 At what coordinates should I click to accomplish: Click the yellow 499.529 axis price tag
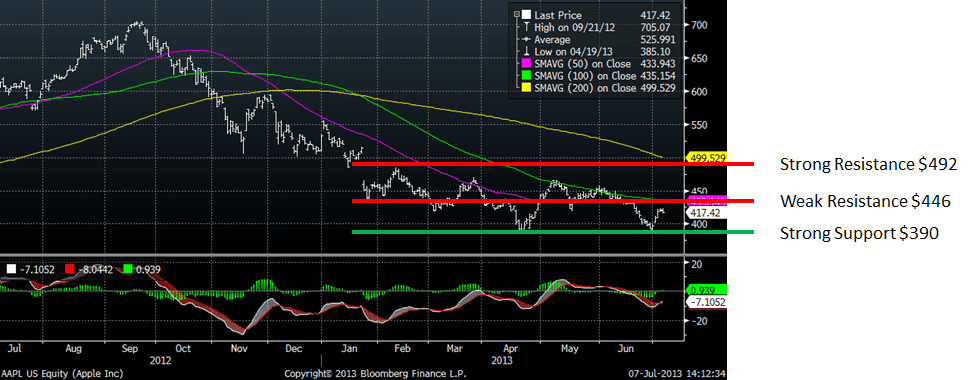click(706, 158)
